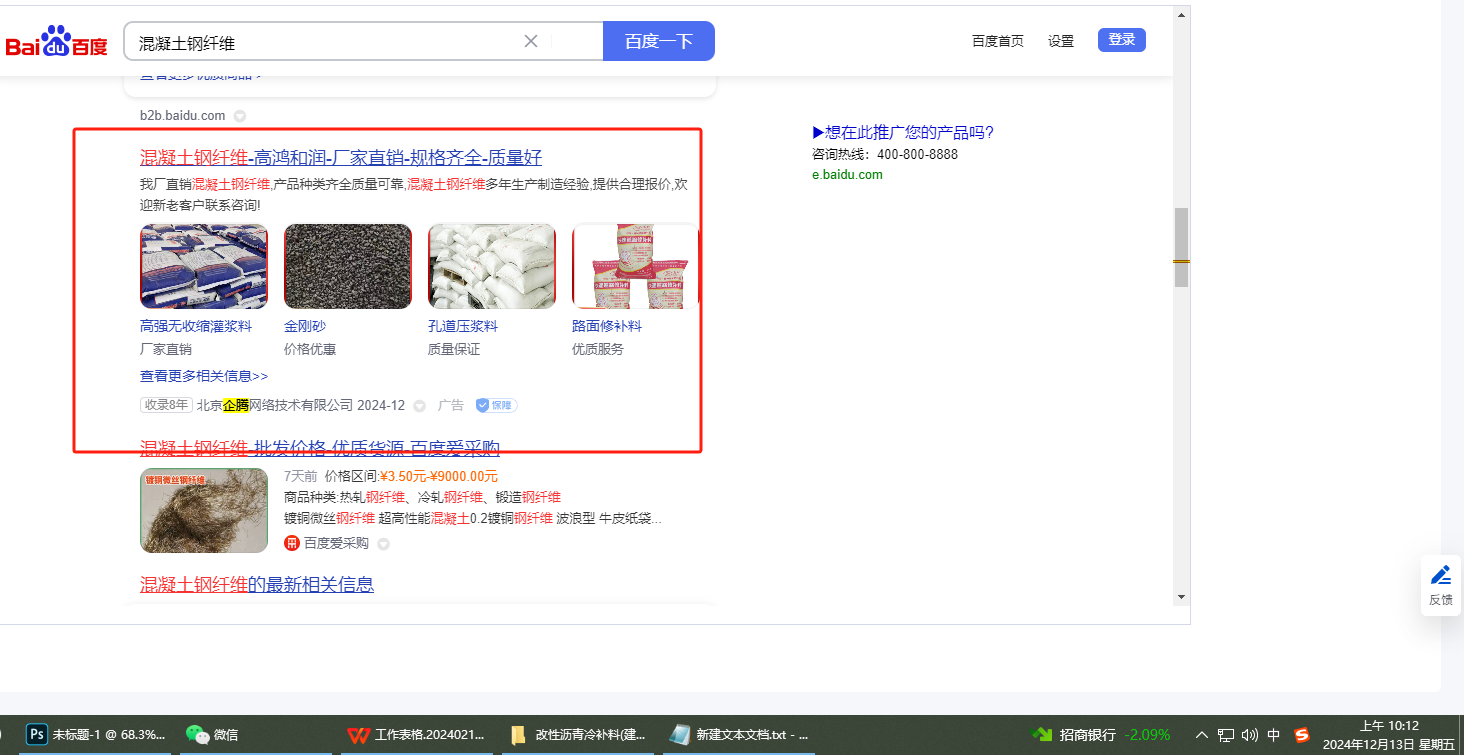Open the 批发价格-优质货源-百度爱采购 result
This screenshot has width=1464, height=755.
pyautogui.click(x=320, y=448)
